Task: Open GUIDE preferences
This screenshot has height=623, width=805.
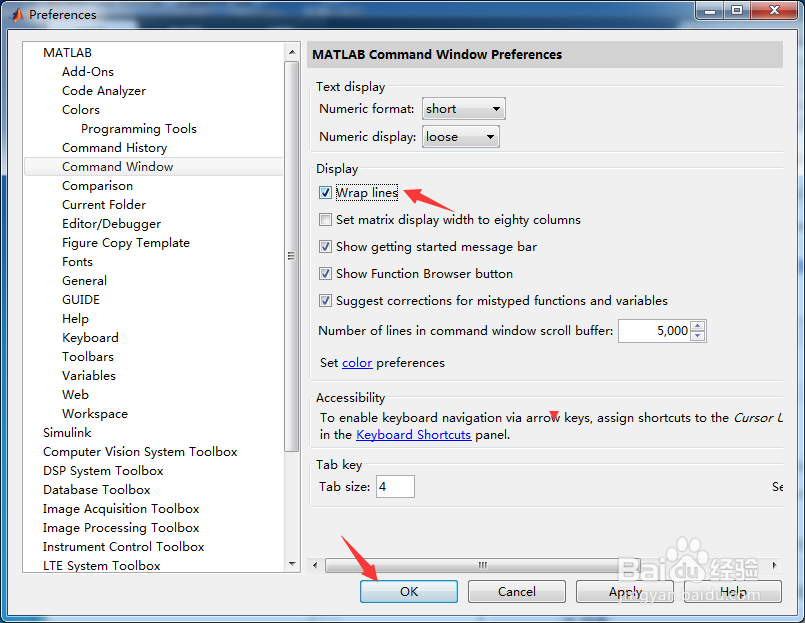Action: [81, 300]
